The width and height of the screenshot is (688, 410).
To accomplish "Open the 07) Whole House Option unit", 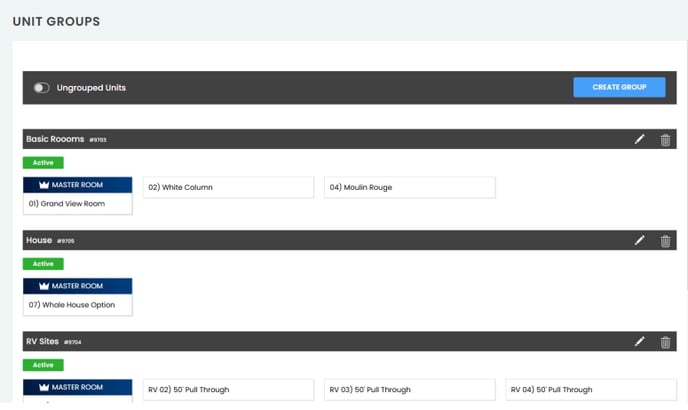I will (x=78, y=305).
